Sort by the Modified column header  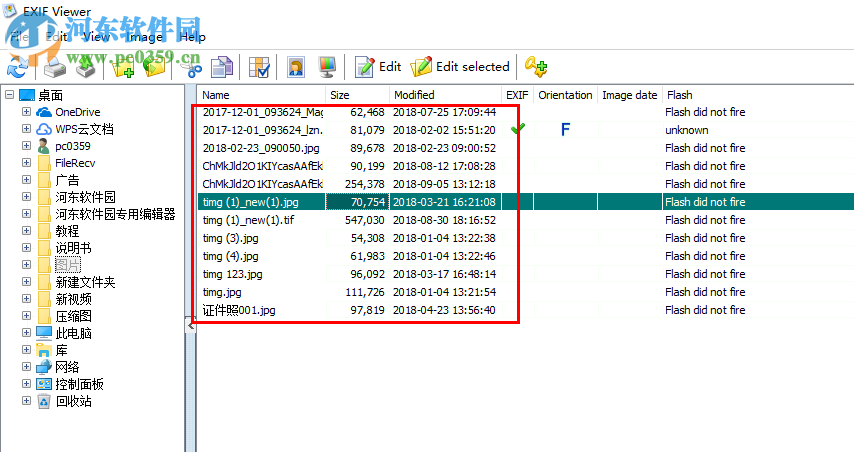[446, 95]
